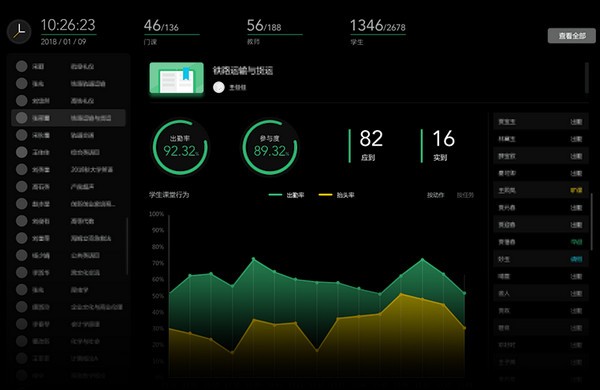Click the student row with yellow status
Image resolution: width=600 pixels, height=390 pixels.
click(540, 190)
